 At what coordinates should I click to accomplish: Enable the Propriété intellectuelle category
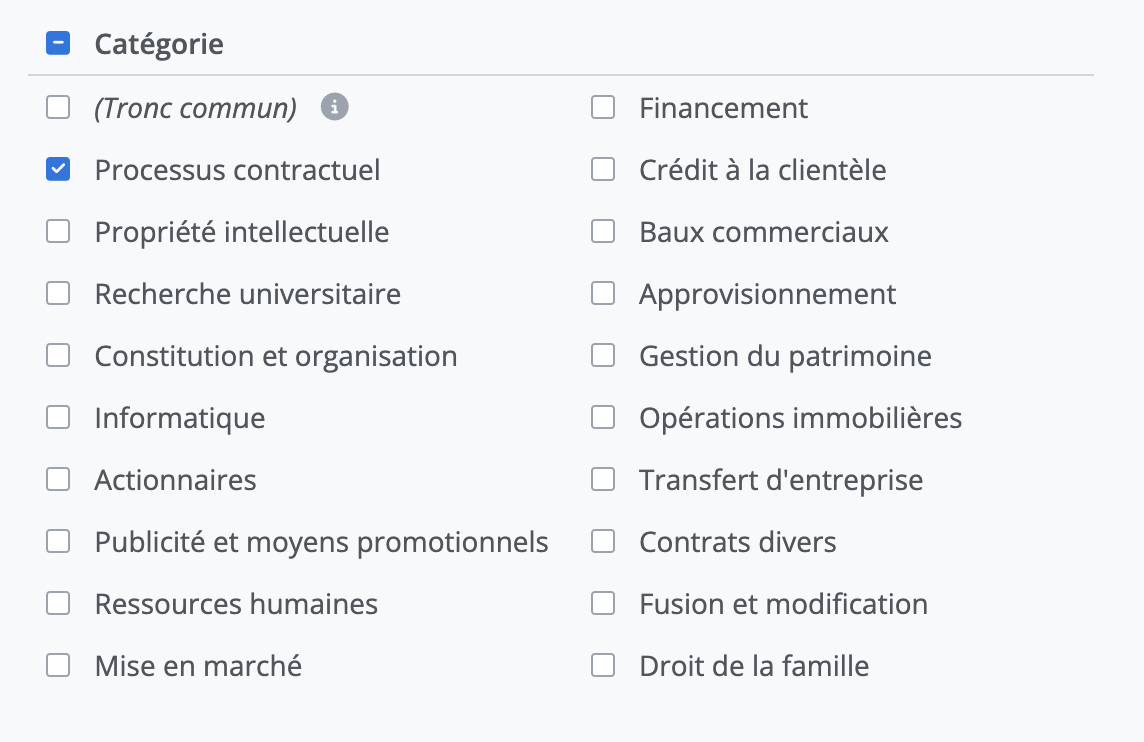click(58, 232)
